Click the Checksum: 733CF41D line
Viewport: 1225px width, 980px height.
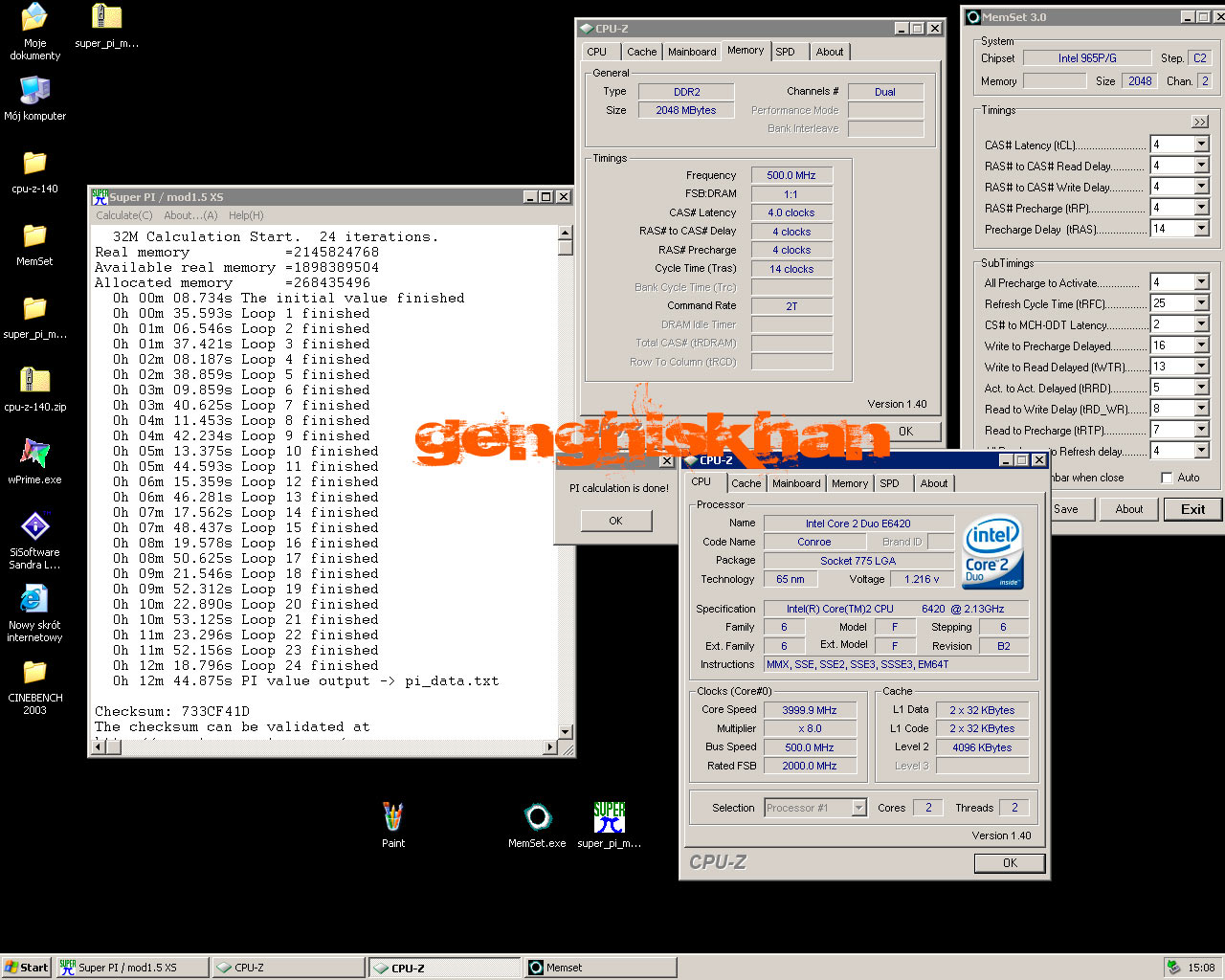[x=172, y=711]
